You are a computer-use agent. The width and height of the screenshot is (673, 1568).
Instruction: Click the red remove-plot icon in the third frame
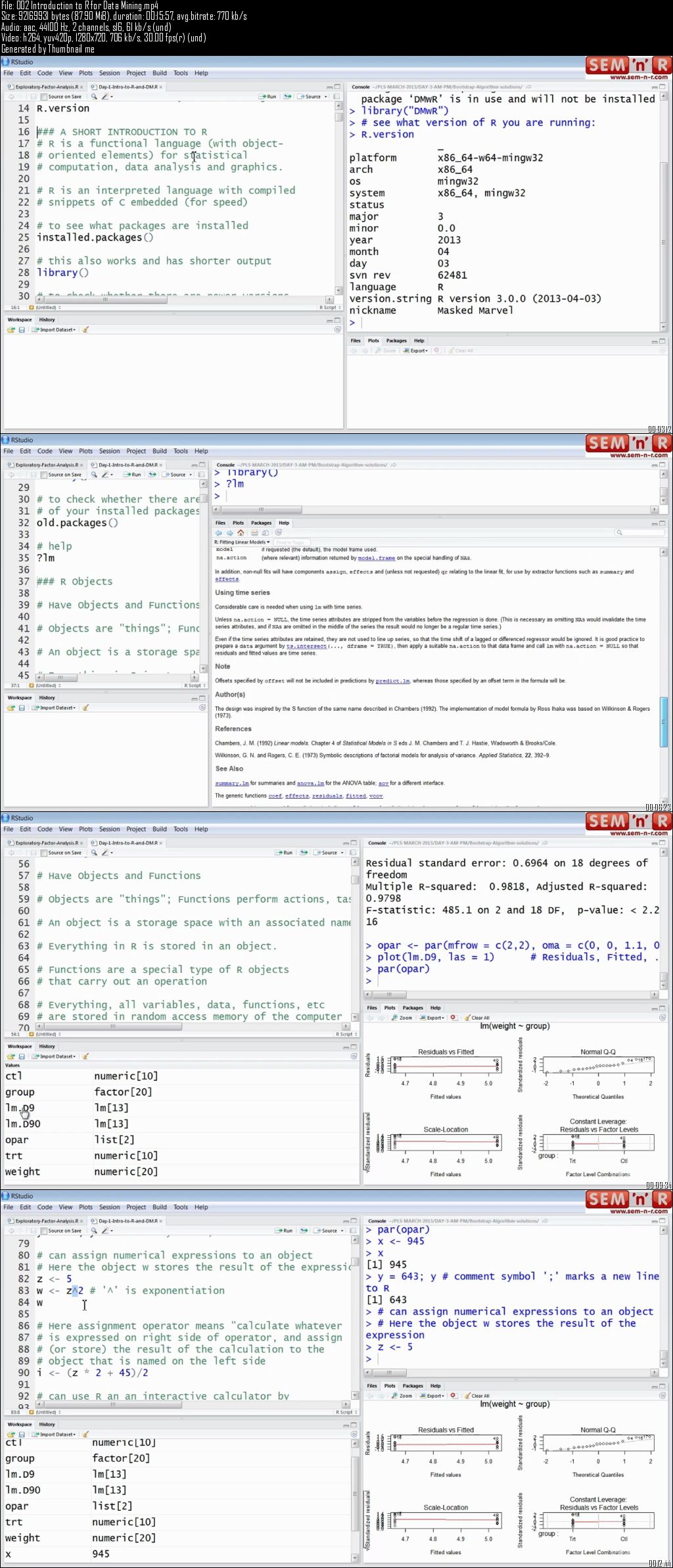click(x=453, y=1018)
